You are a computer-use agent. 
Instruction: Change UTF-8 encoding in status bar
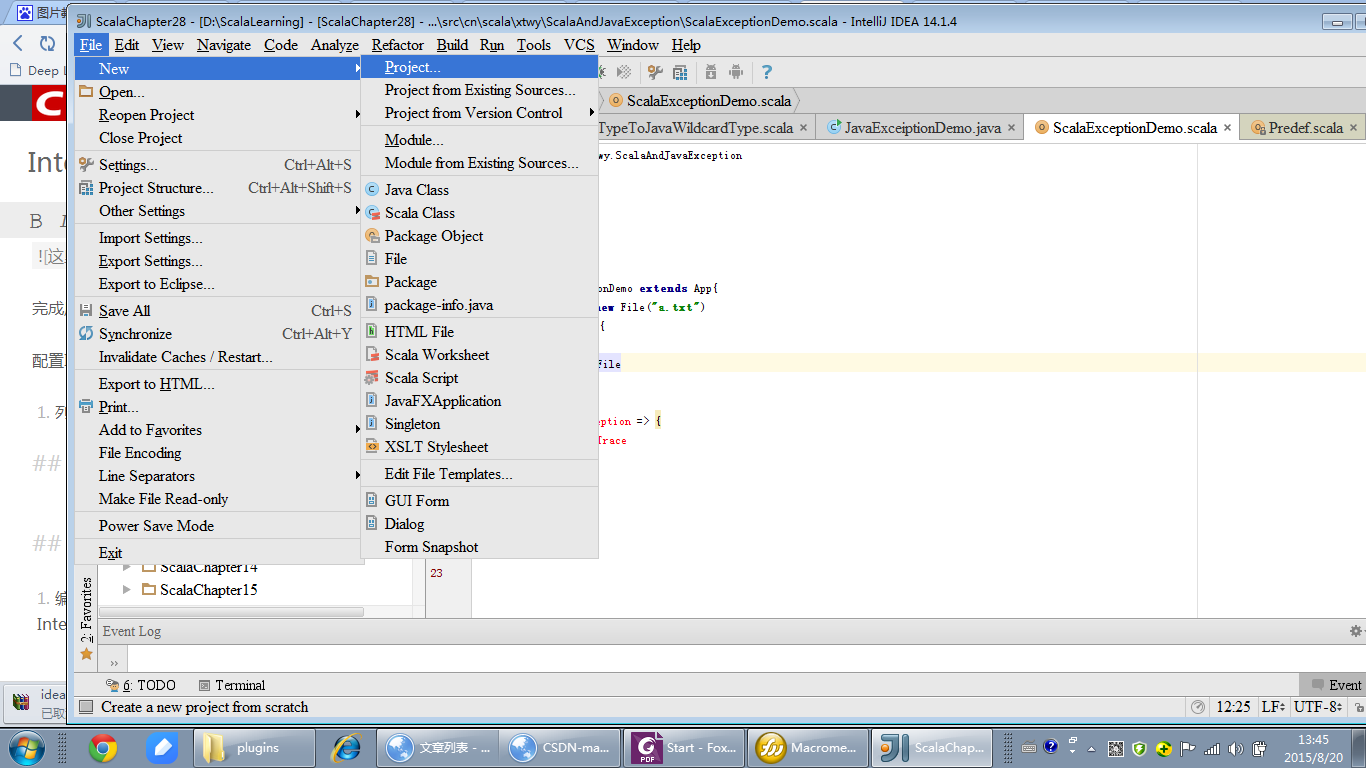[x=1318, y=707]
